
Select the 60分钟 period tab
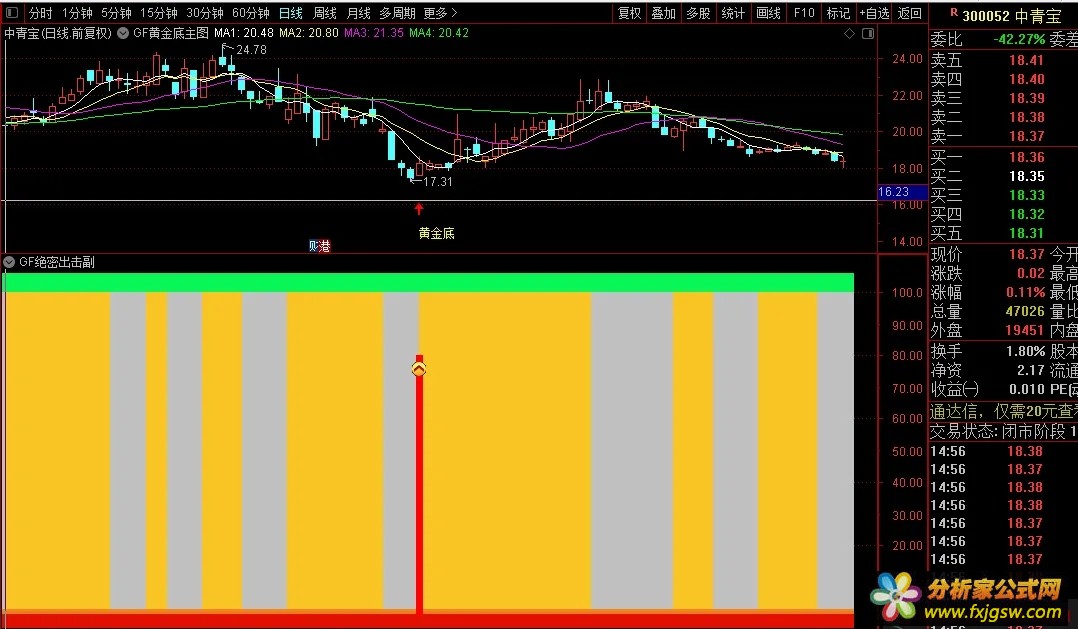pyautogui.click(x=251, y=13)
